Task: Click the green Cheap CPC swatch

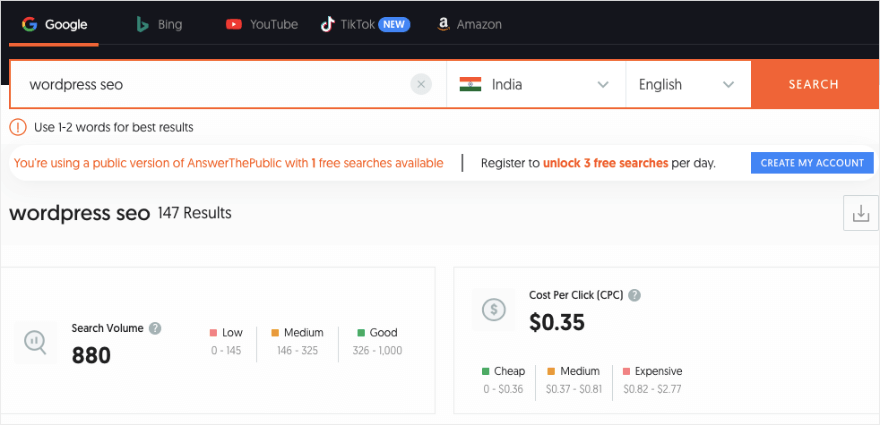Action: (x=485, y=372)
